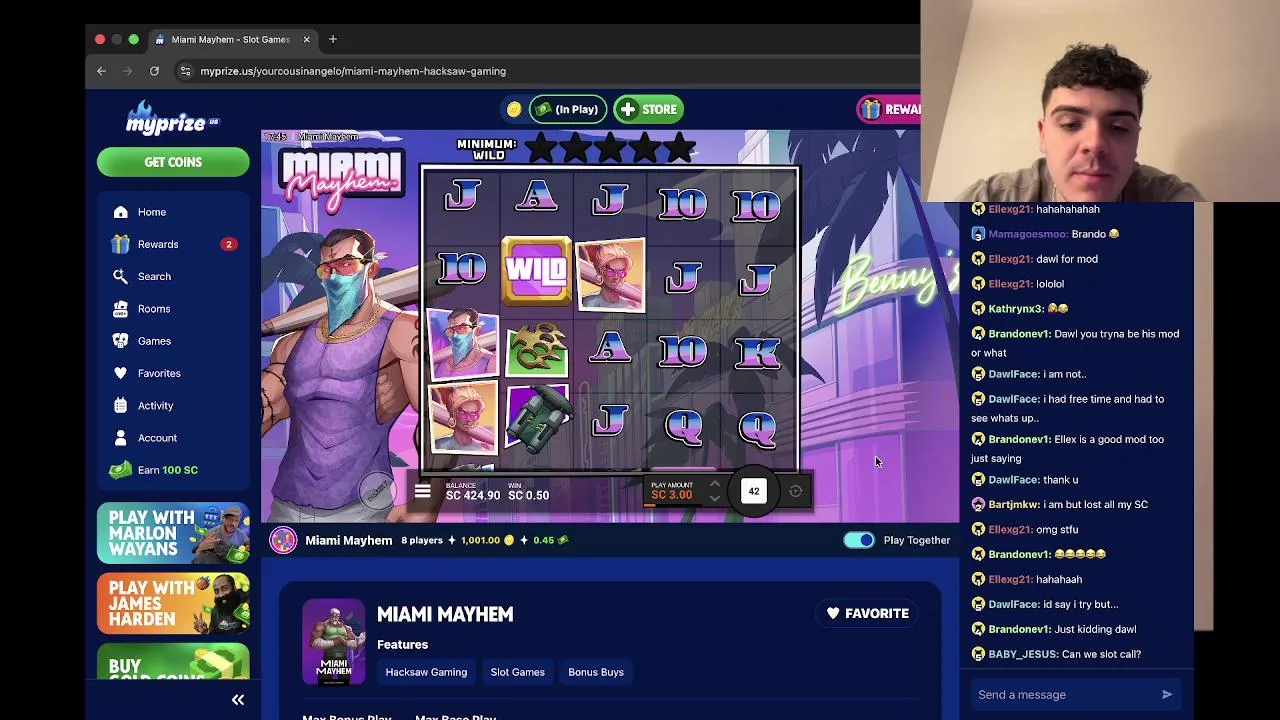Click the 8 players label
Image resolution: width=1280 pixels, height=720 pixels.
[421, 540]
